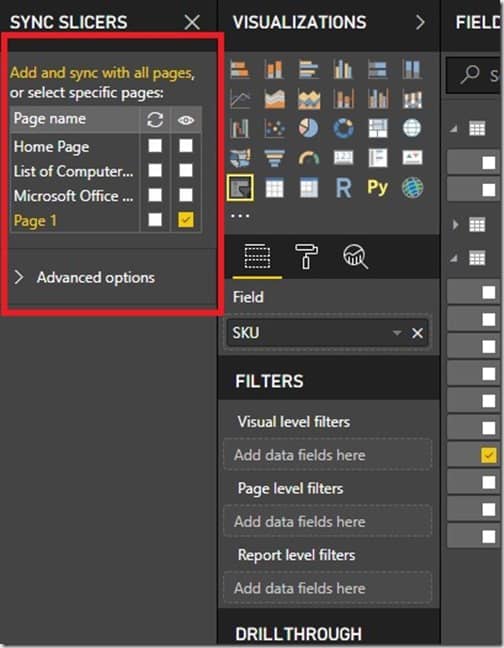The image size is (504, 648).
Task: Pick the line and stacked column chart
Action: pos(343,99)
